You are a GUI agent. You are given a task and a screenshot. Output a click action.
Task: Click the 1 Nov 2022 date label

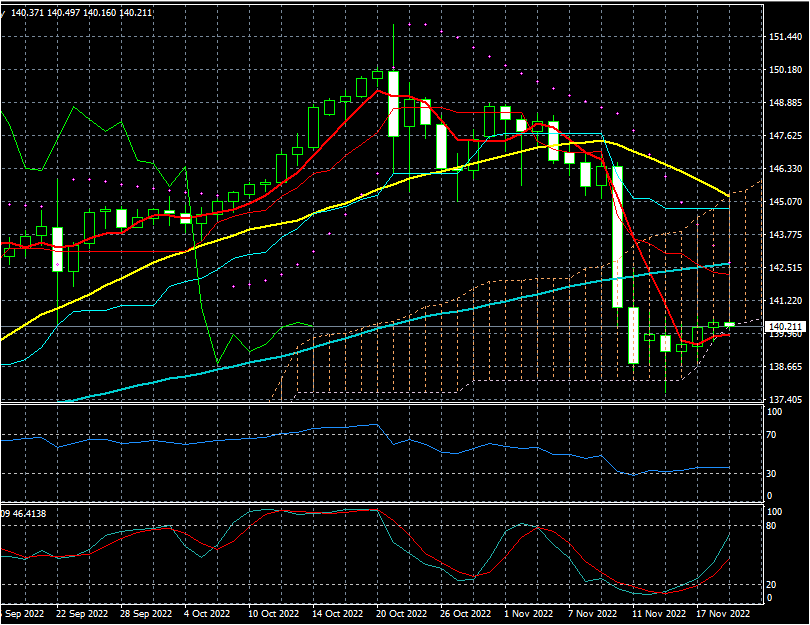528,614
